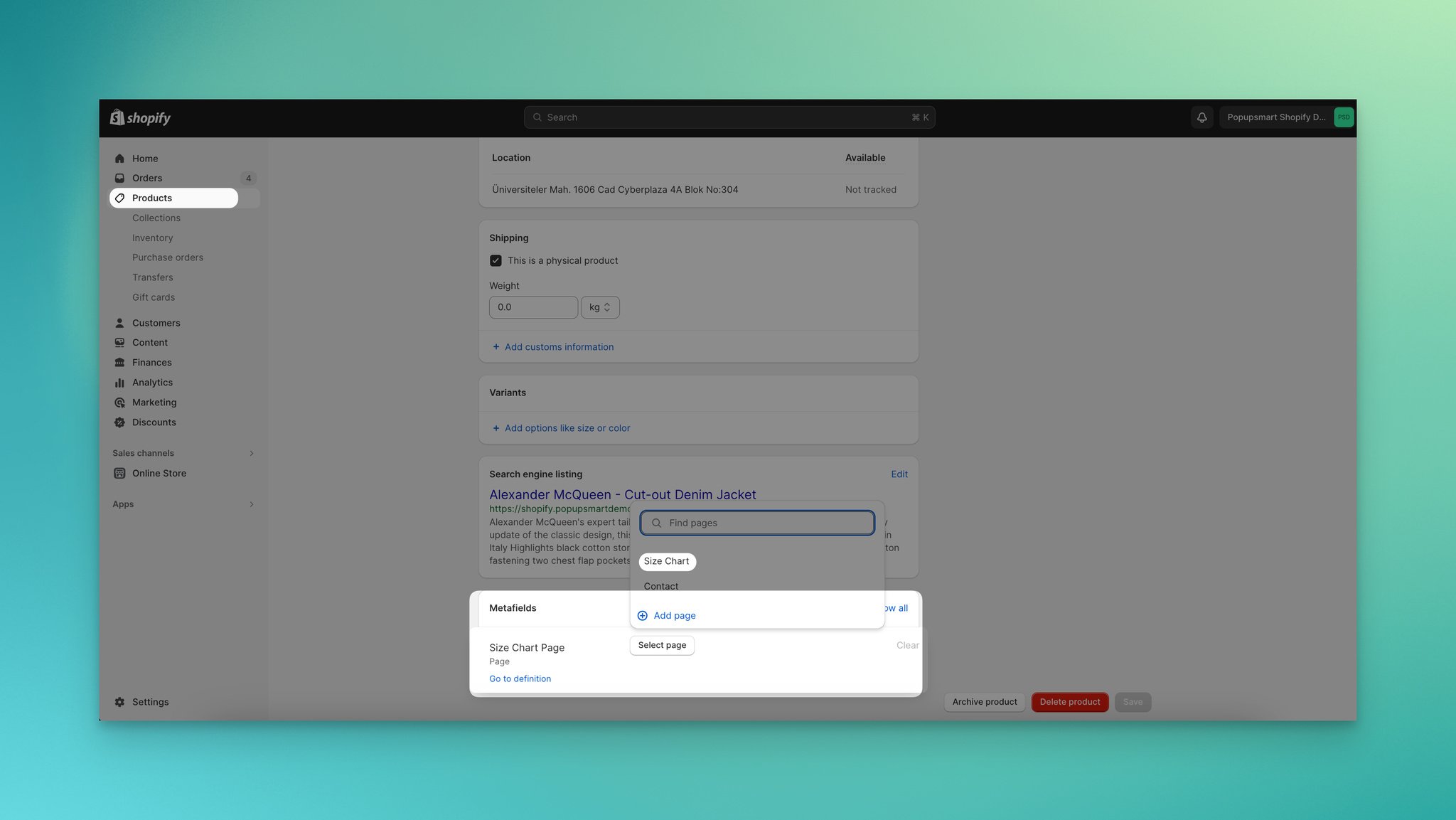This screenshot has height=820, width=1456.
Task: Click the Discounts sidebar icon
Action: click(x=119, y=422)
